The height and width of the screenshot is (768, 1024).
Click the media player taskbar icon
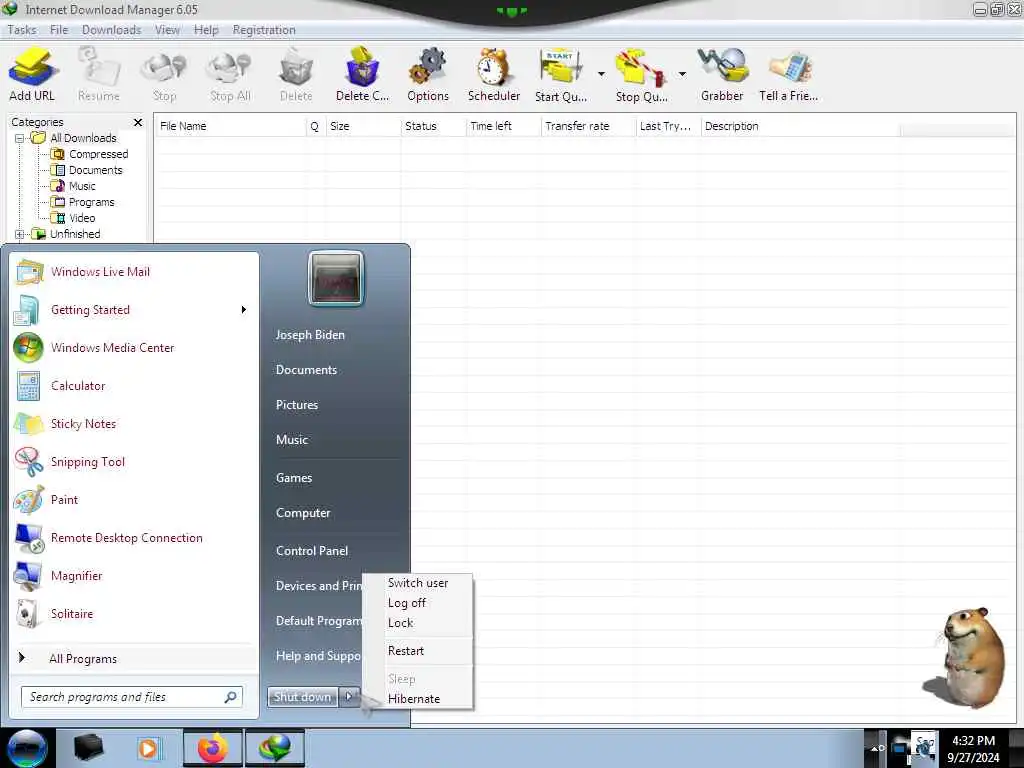[x=148, y=748]
